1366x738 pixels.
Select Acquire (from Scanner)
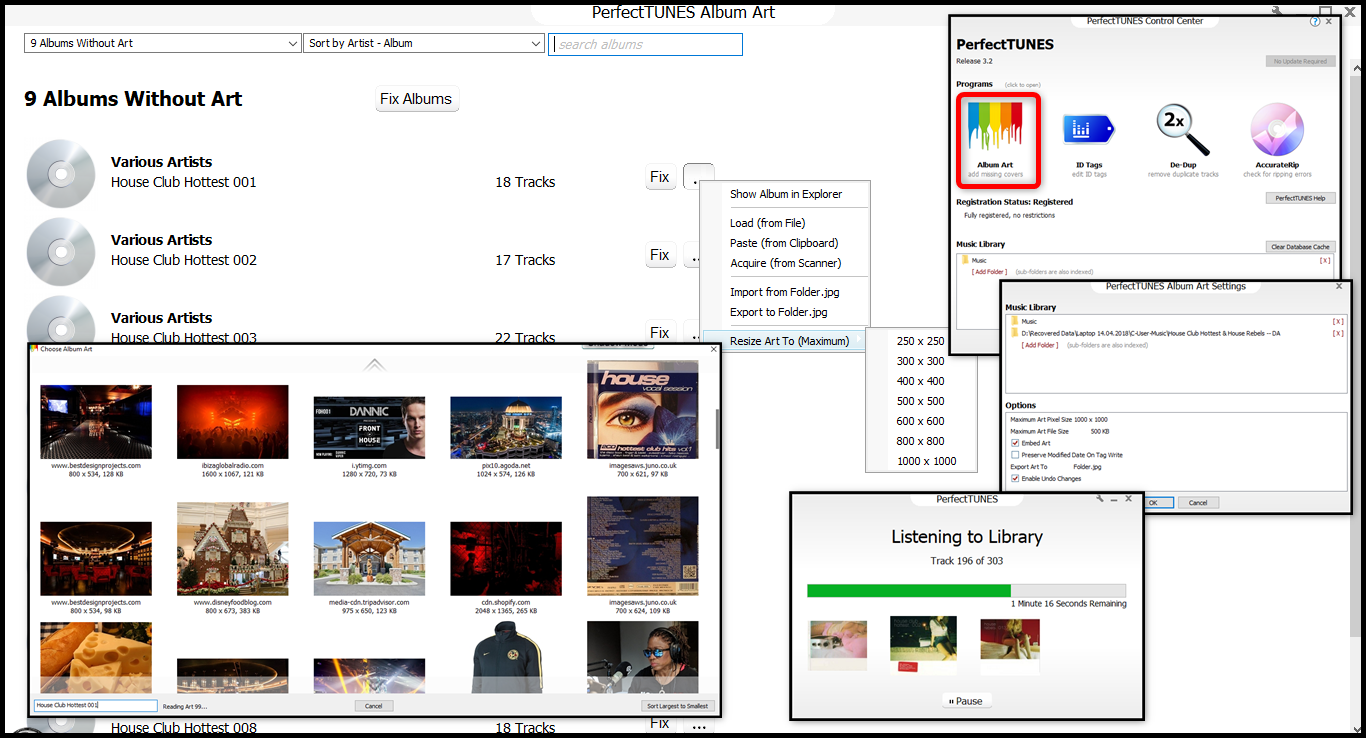[x=785, y=263]
